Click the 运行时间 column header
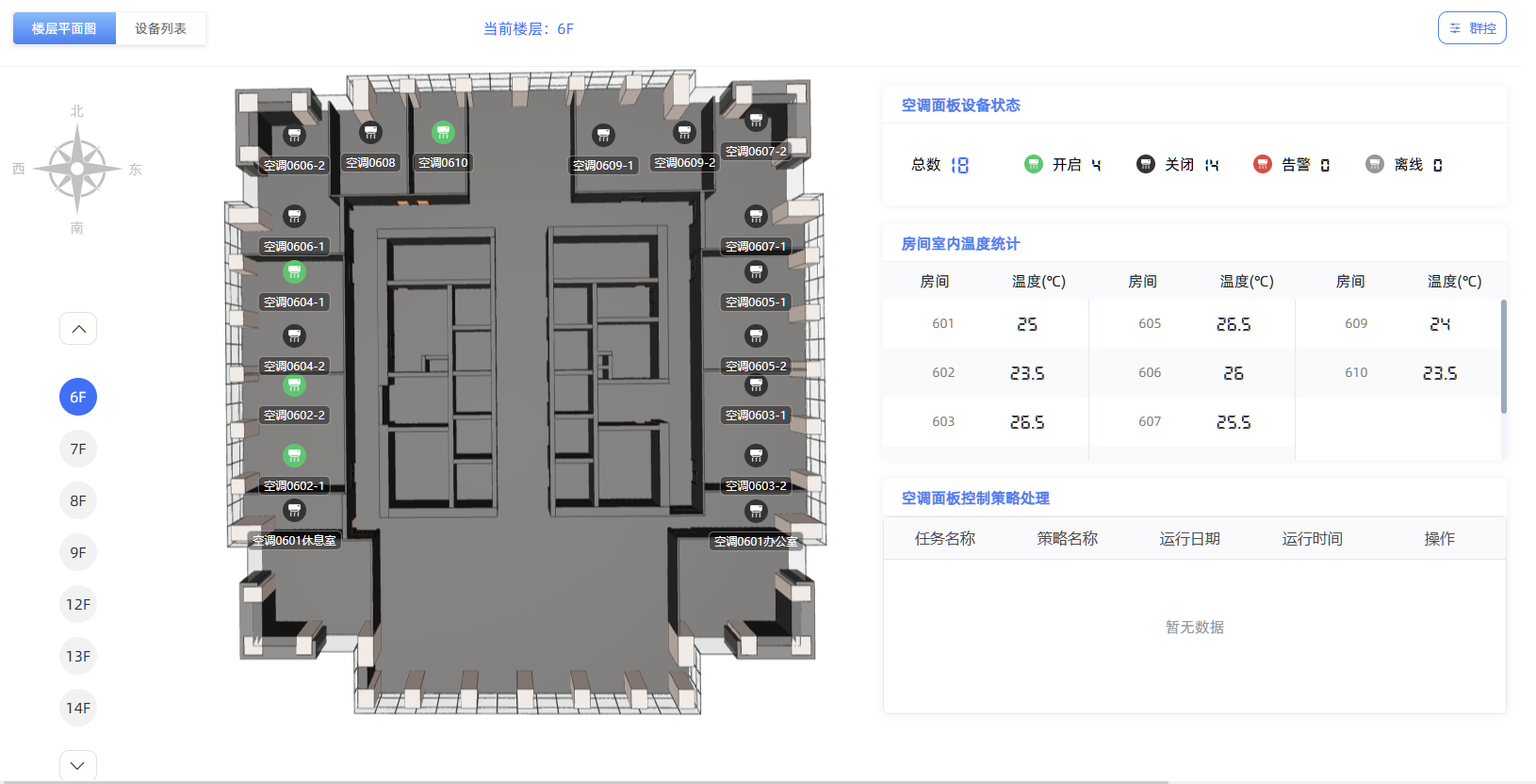Screen dimensions: 1536x784 pyautogui.click(x=1313, y=538)
